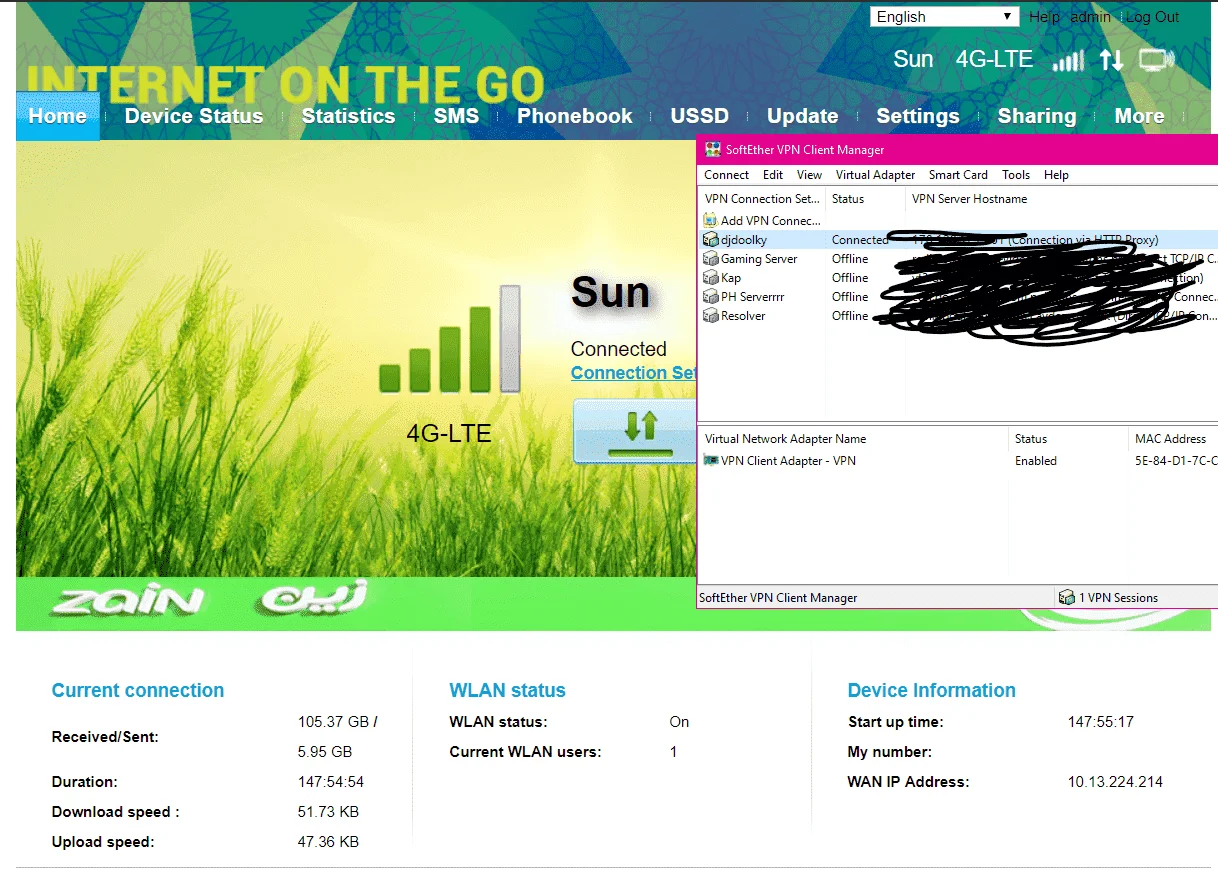This screenshot has width=1218, height=870.
Task: Sort by VPN Server Hostname column header
Action: pos(1062,199)
